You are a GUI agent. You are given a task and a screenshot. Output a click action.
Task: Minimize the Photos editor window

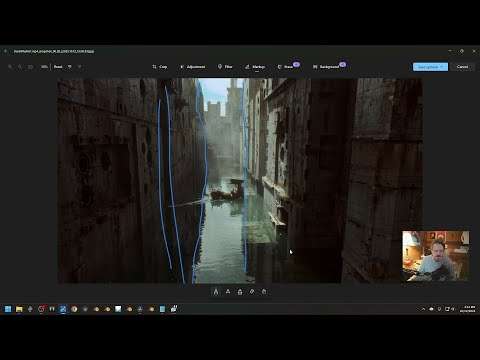450,51
